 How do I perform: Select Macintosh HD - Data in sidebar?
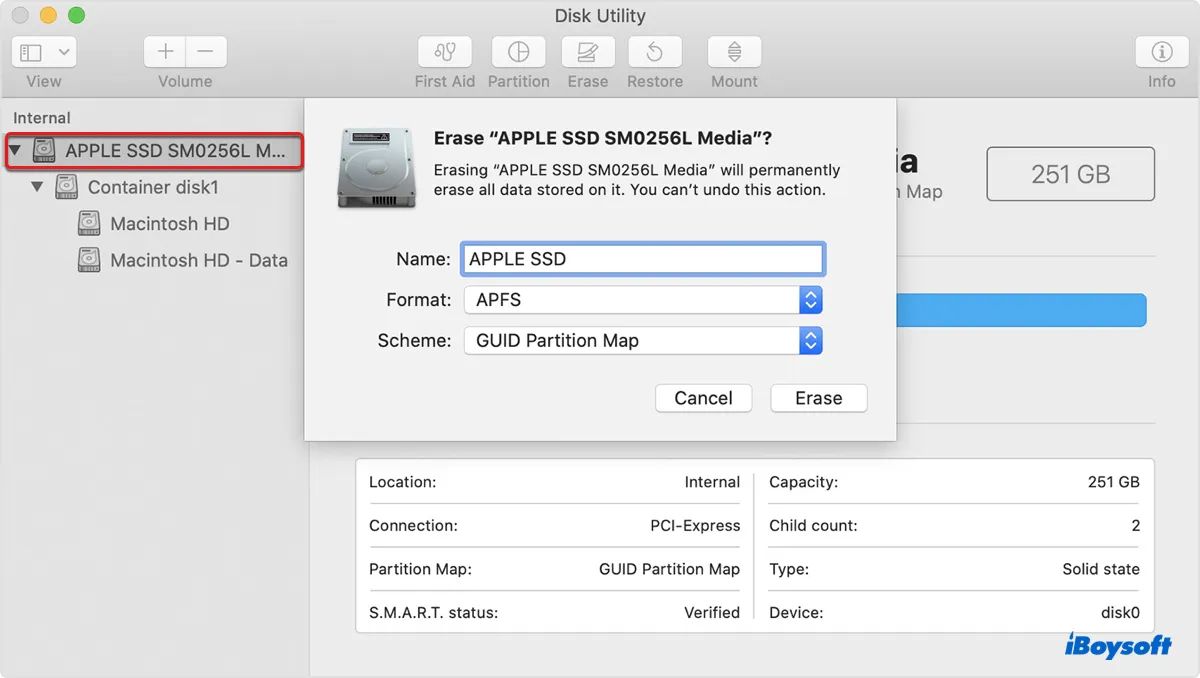tap(199, 260)
